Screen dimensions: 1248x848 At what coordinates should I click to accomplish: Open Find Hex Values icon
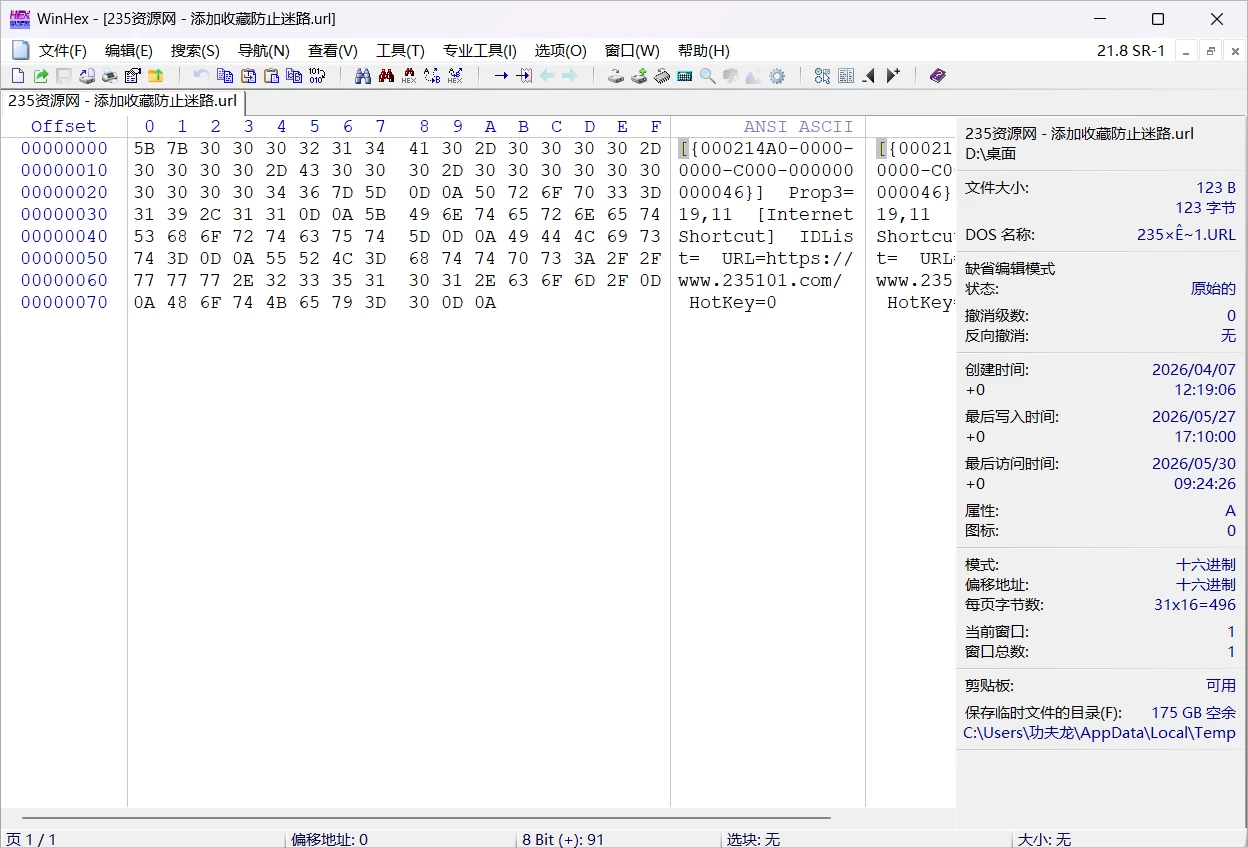(x=409, y=76)
